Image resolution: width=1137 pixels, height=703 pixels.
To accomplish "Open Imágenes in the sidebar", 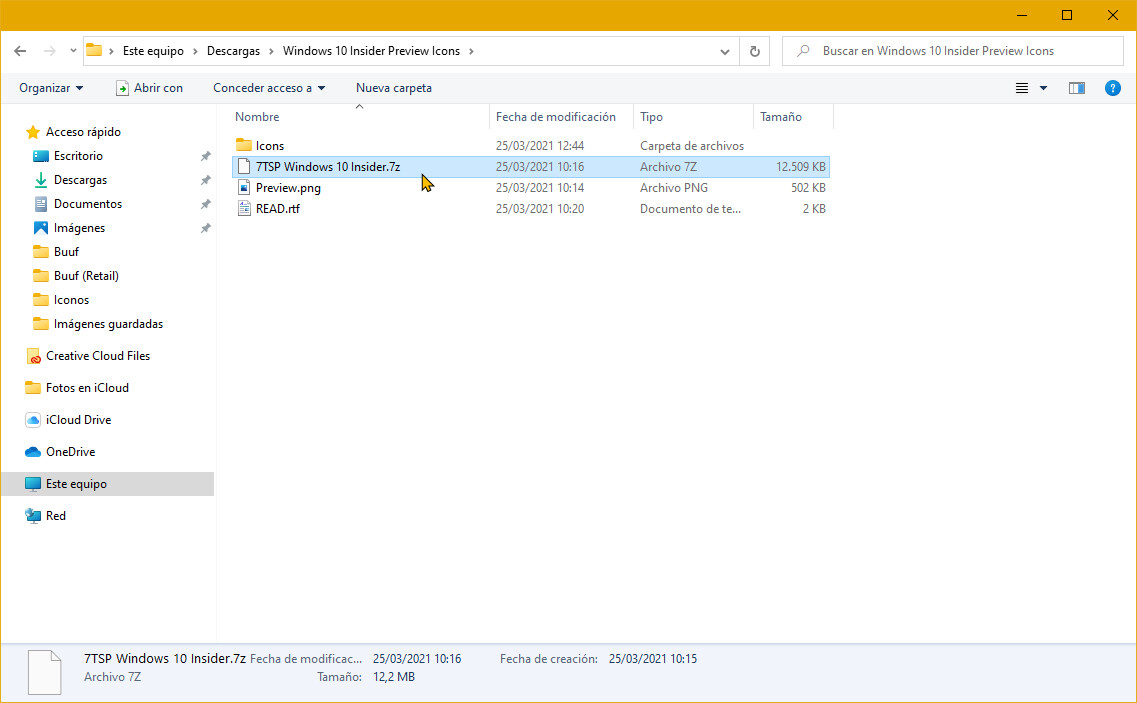I will coord(79,228).
